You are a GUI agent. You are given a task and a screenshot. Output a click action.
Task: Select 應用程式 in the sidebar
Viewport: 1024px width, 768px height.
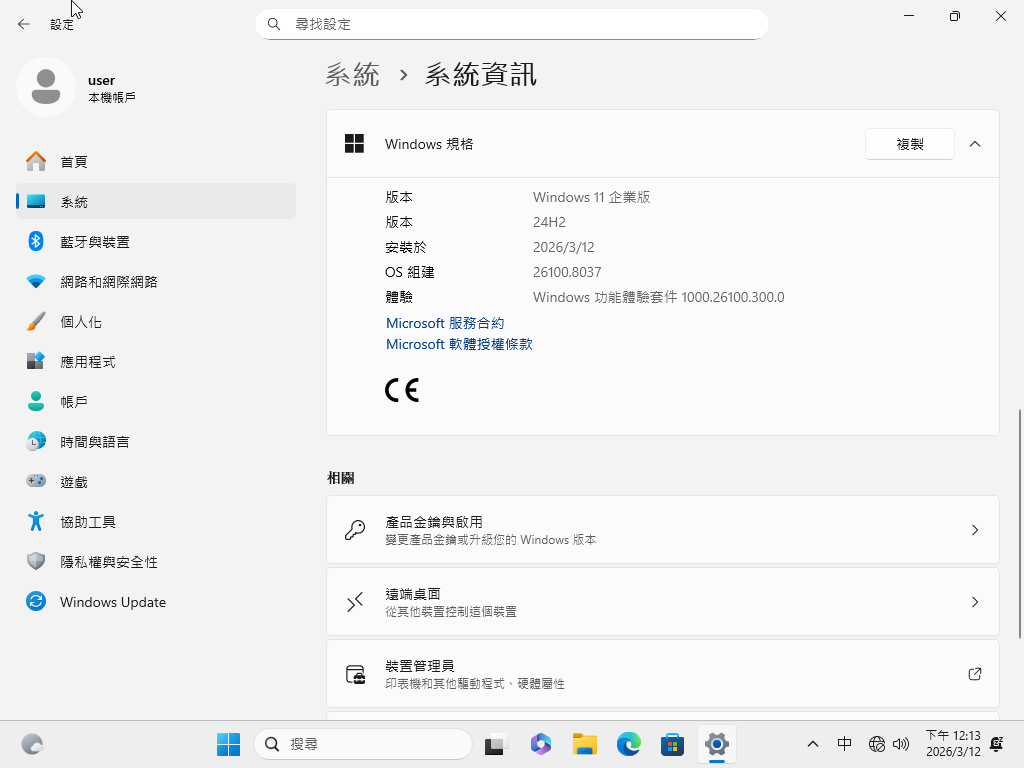coord(88,361)
